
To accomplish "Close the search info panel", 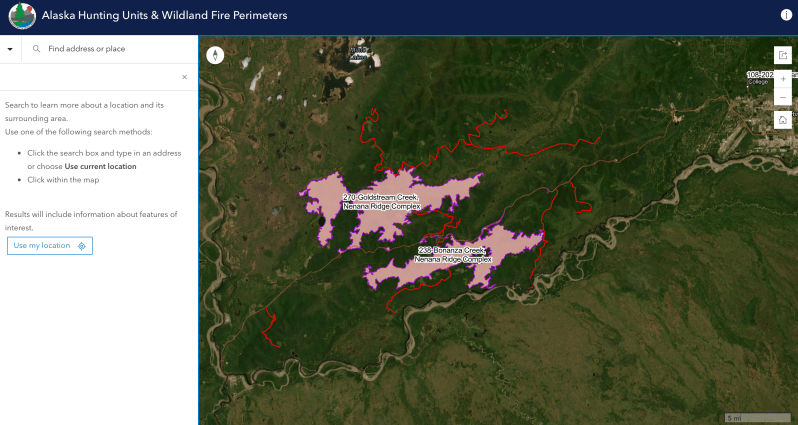I will point(184,77).
